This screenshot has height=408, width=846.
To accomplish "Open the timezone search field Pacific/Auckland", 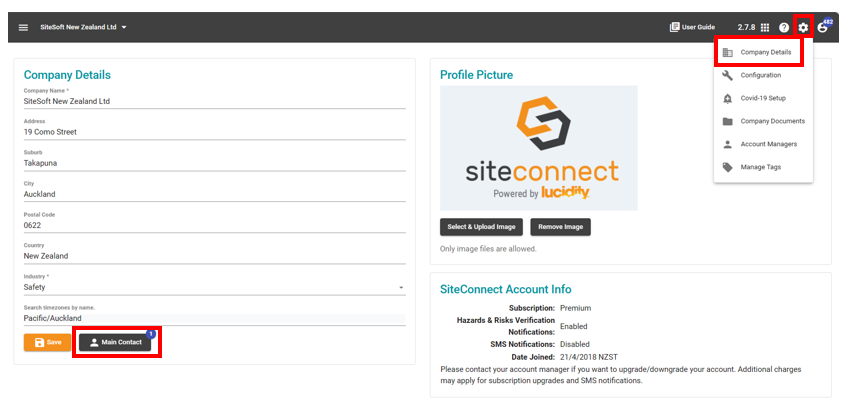I will [x=215, y=318].
